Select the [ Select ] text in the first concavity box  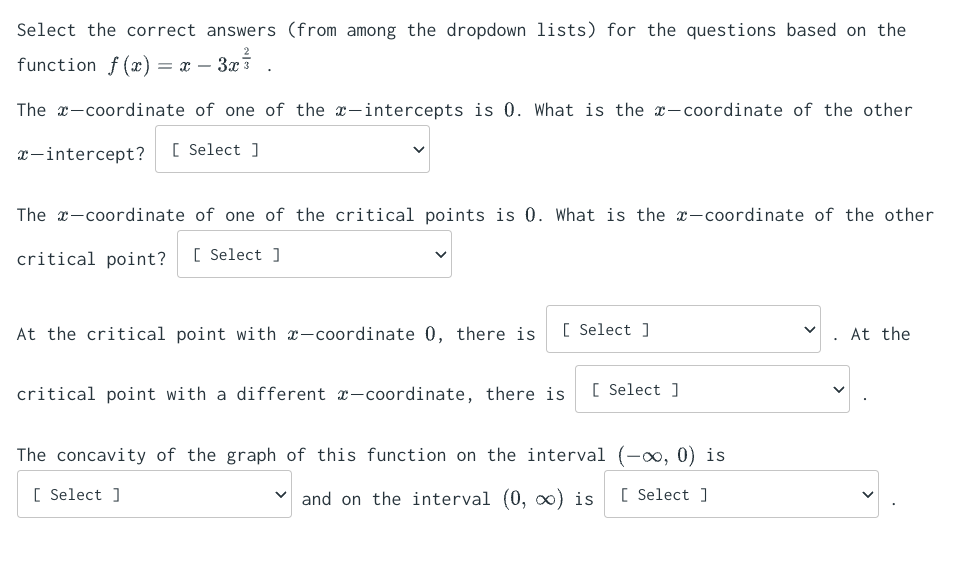[76, 494]
